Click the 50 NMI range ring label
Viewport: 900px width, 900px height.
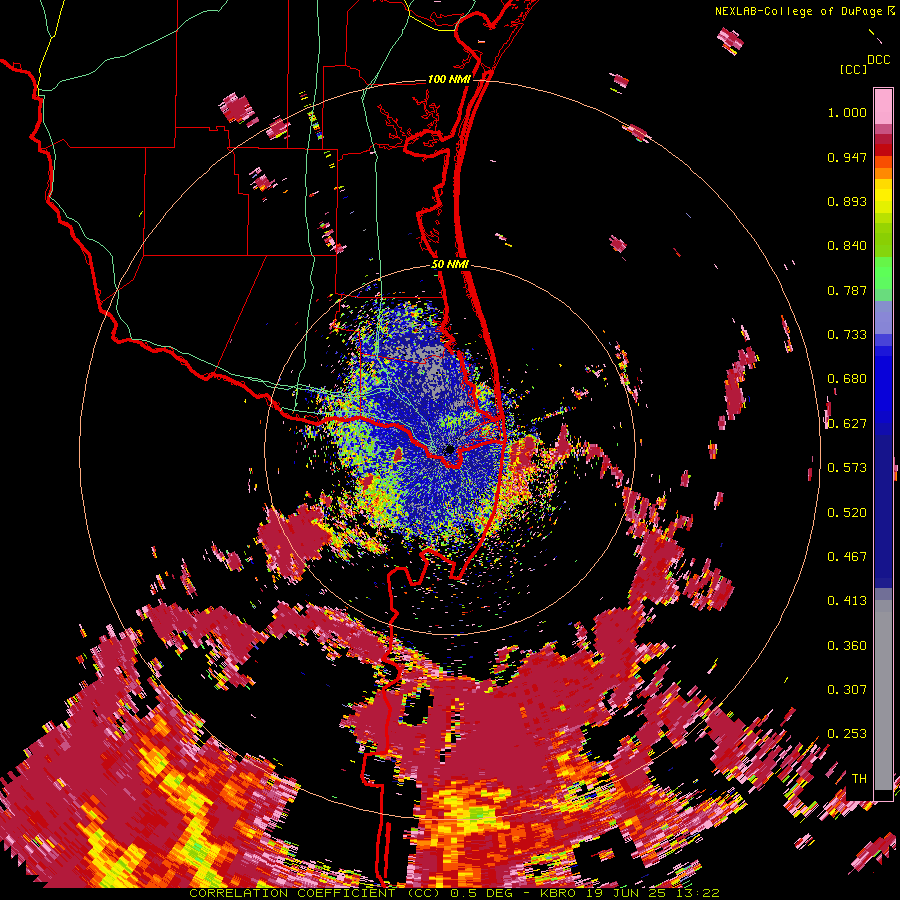tap(450, 264)
